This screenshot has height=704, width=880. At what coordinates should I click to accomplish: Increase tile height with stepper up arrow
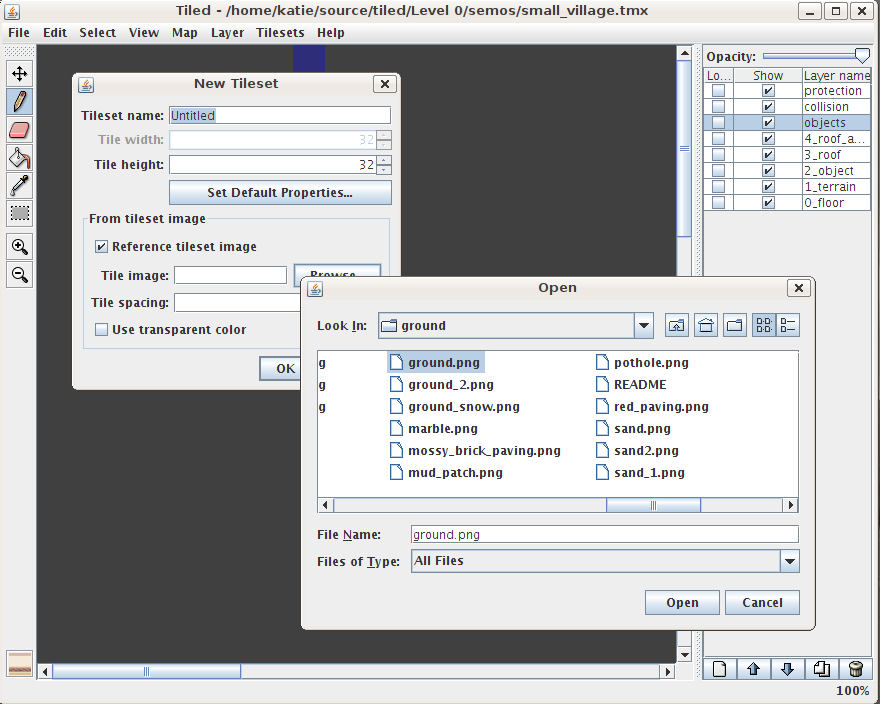pos(385,160)
